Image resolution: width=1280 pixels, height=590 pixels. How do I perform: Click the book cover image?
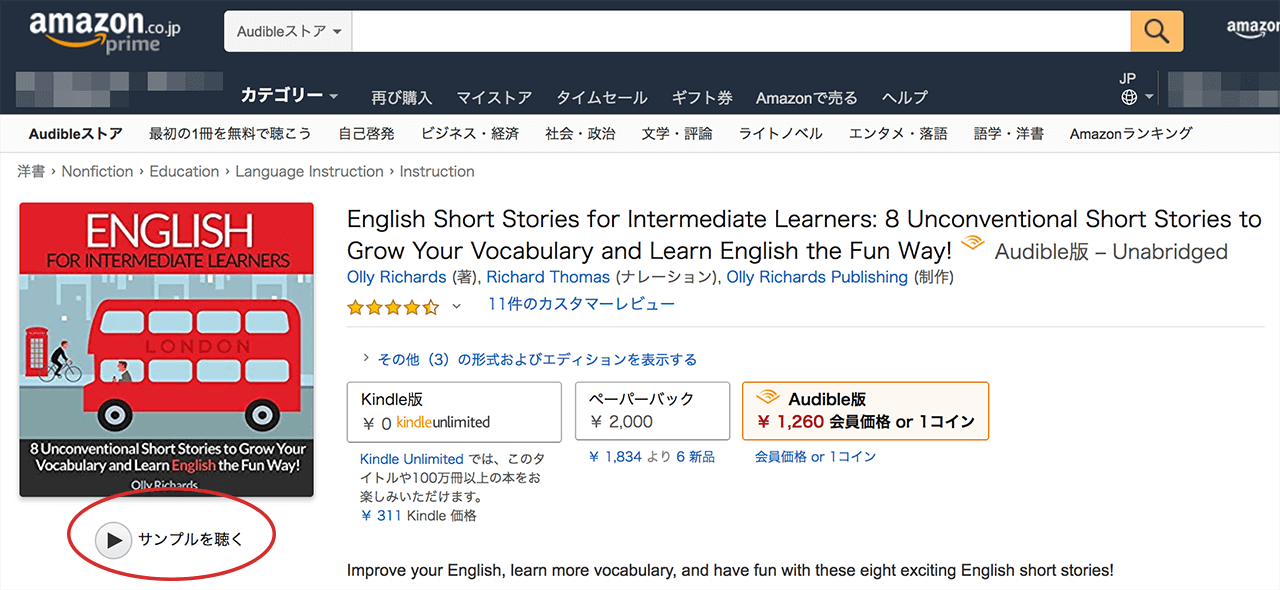(166, 350)
